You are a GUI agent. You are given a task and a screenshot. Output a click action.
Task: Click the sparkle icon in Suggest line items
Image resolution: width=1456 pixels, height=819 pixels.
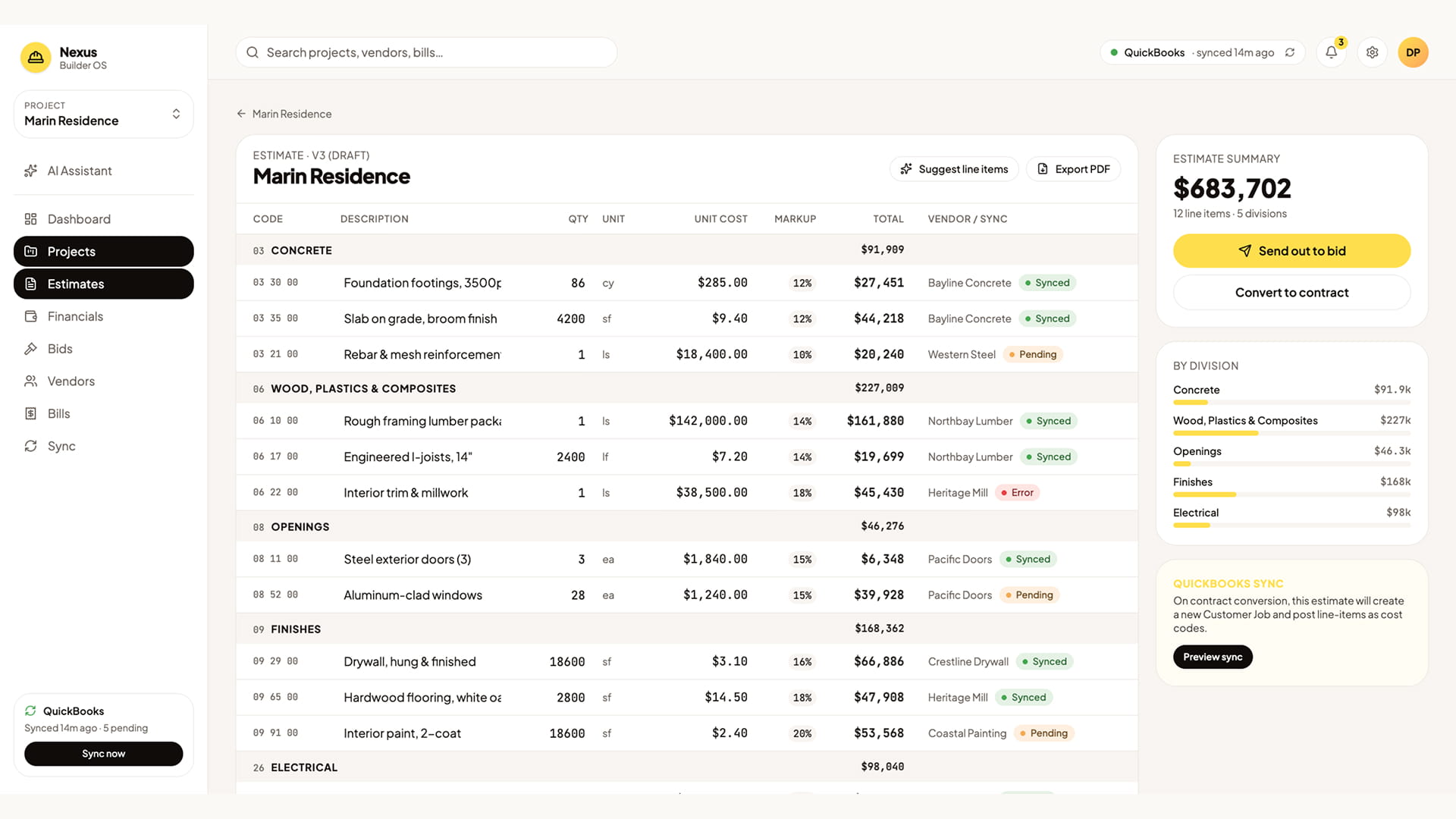(x=906, y=169)
